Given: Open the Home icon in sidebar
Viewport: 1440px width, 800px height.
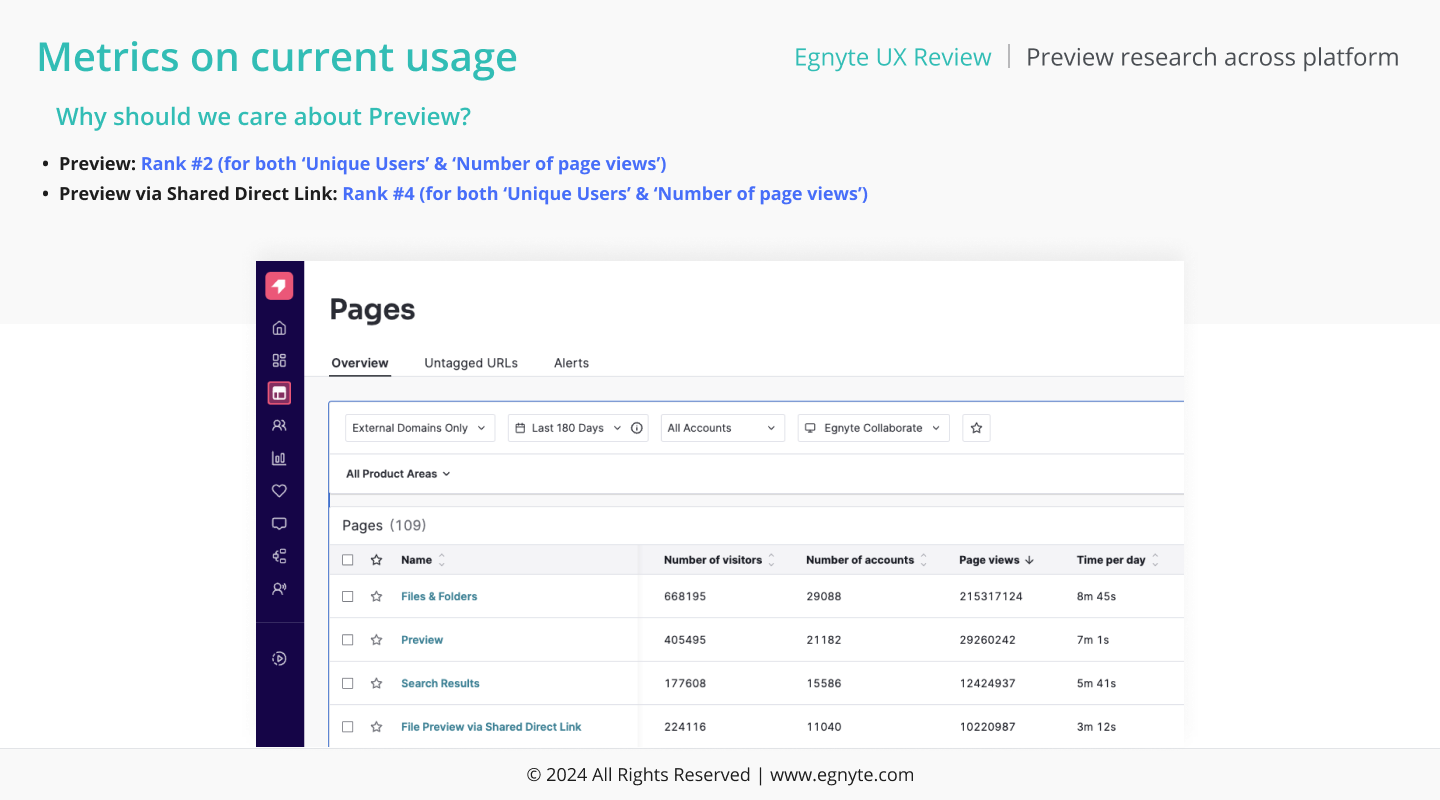Looking at the screenshot, I should click(279, 328).
